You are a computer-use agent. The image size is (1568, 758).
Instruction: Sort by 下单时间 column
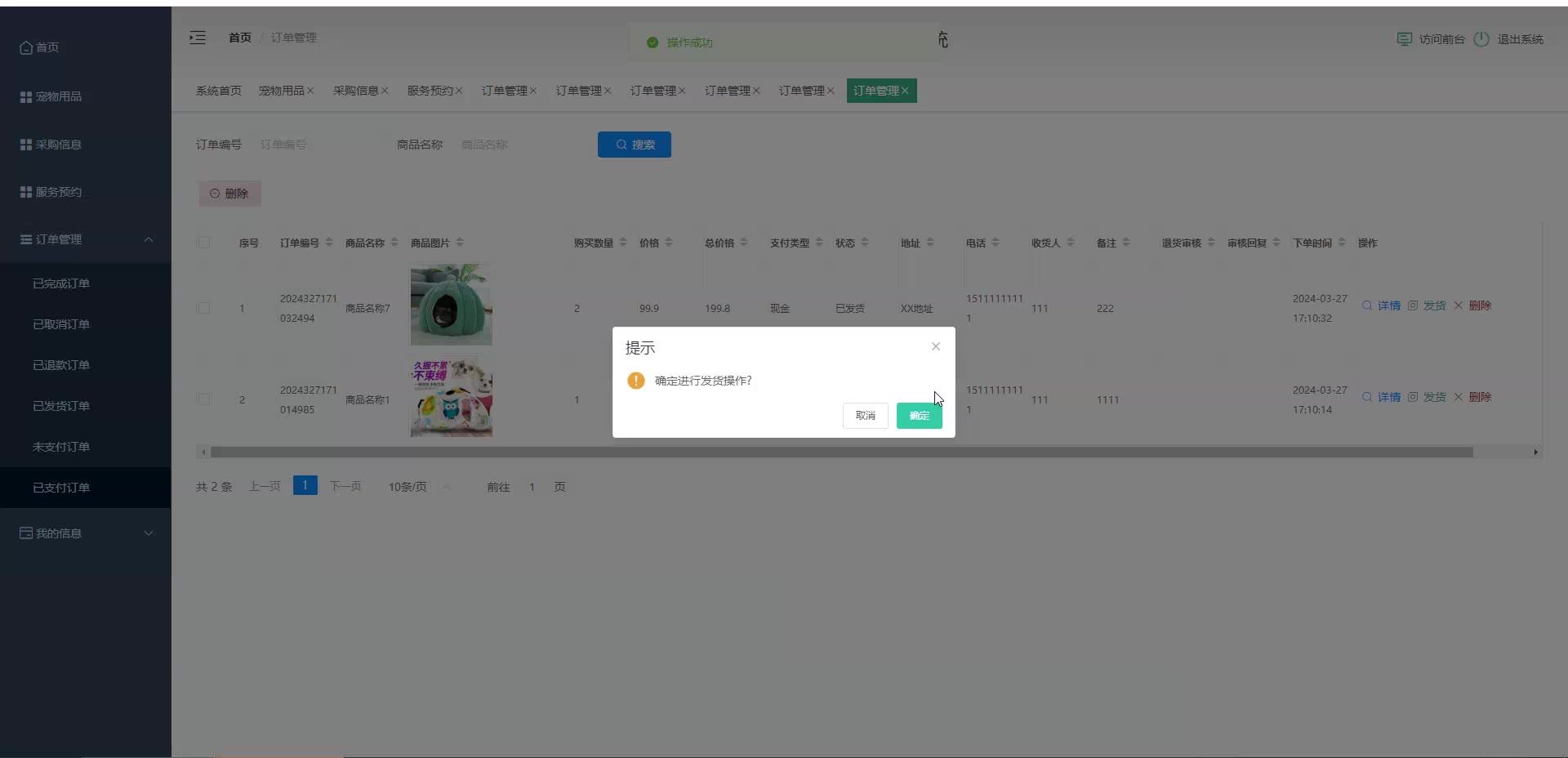(1342, 243)
